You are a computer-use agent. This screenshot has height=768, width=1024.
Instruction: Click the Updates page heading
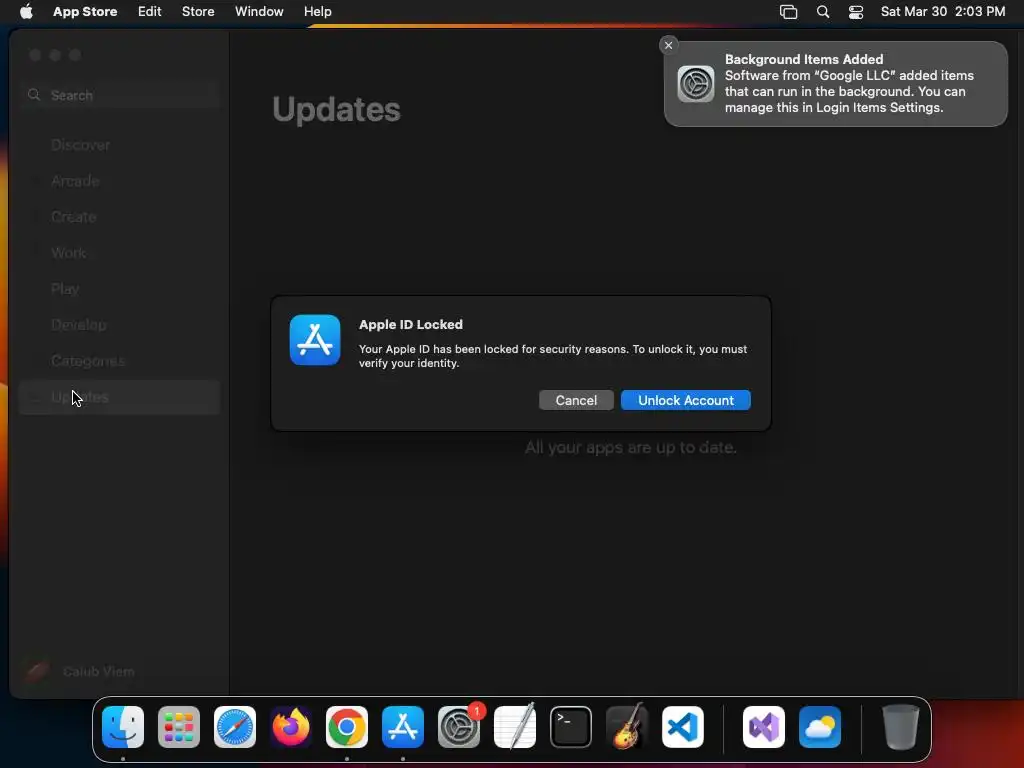(336, 109)
